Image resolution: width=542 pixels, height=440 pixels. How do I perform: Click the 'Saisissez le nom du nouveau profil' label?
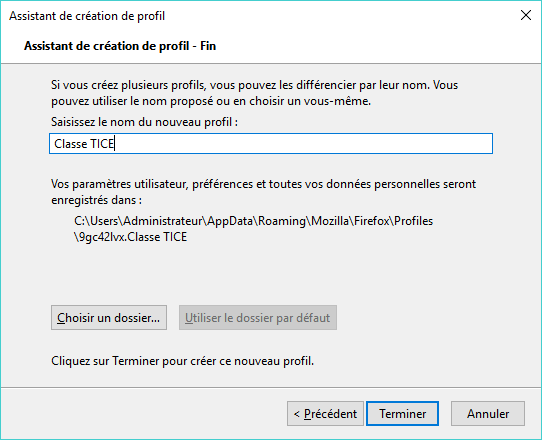144,122
